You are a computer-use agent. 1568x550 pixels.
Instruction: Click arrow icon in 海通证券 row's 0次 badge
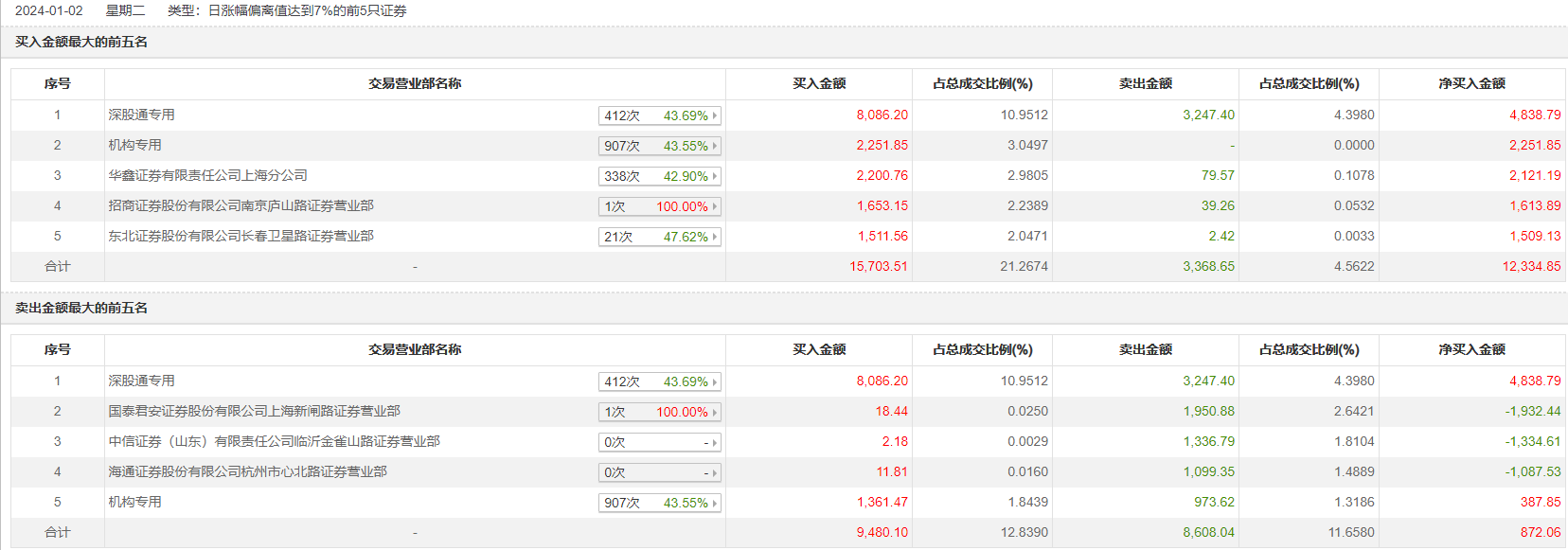point(715,472)
